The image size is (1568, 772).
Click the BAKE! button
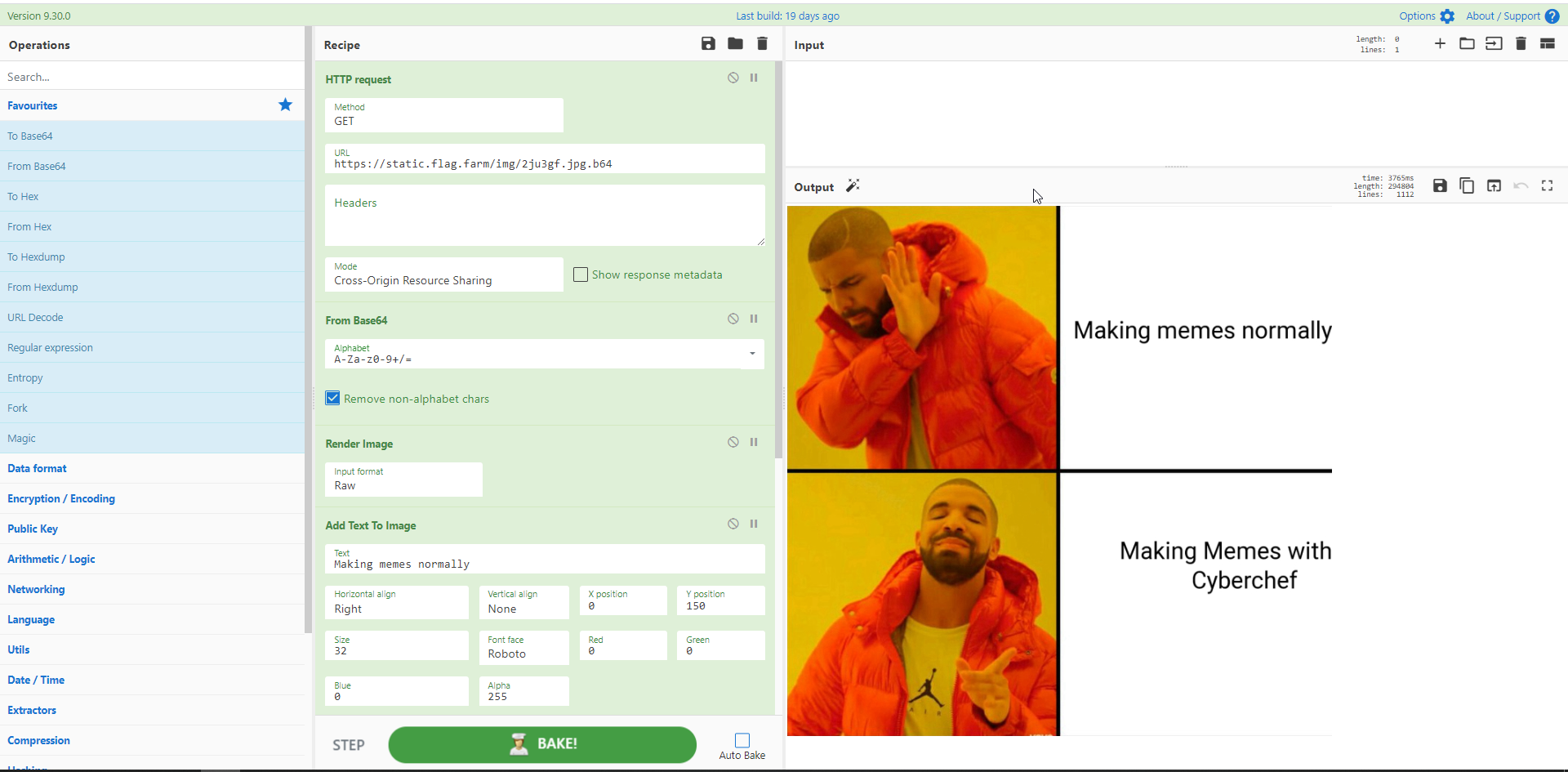tap(542, 744)
